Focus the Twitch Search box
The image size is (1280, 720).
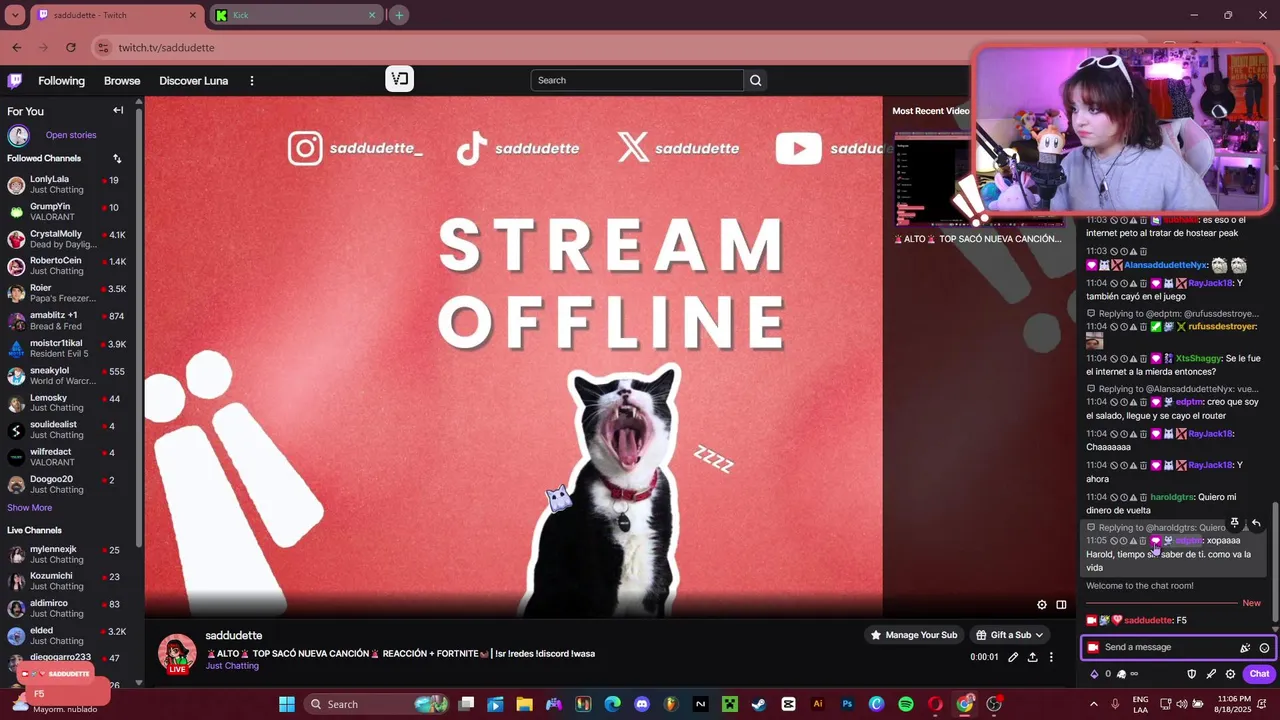click(x=638, y=80)
